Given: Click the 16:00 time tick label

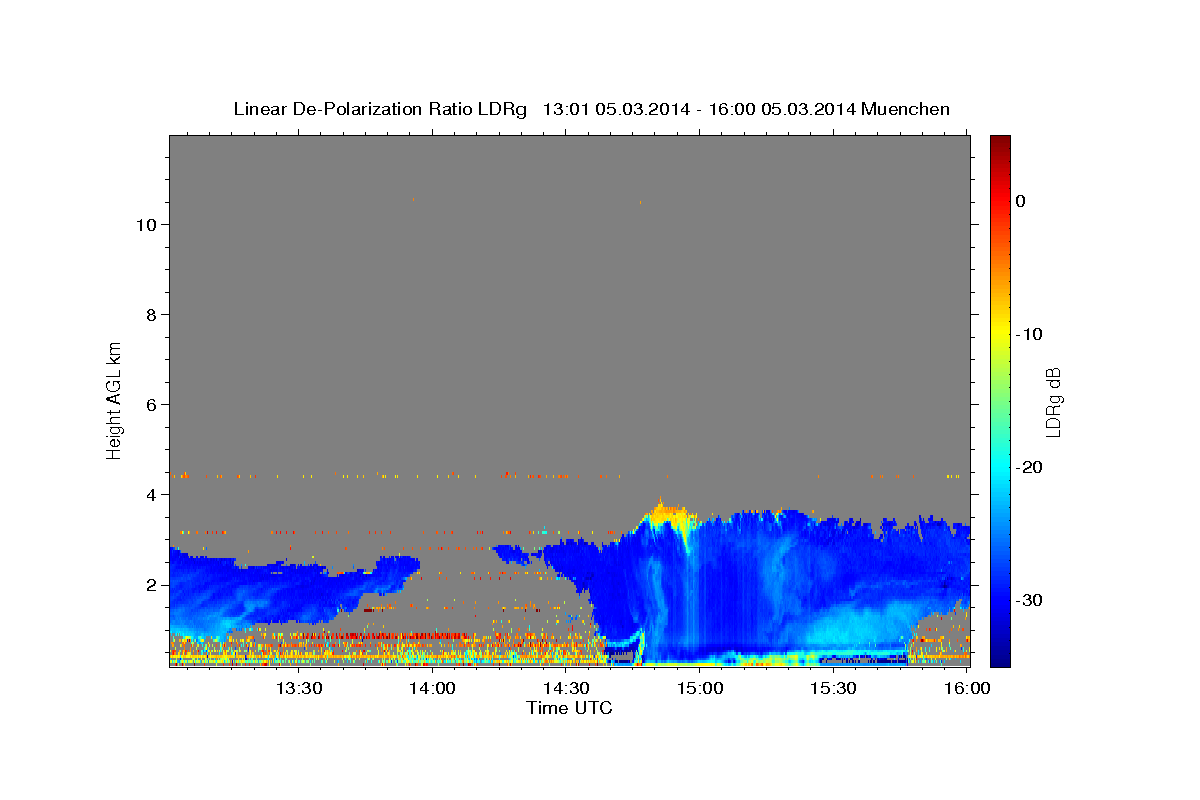Looking at the screenshot, I should point(967,688).
